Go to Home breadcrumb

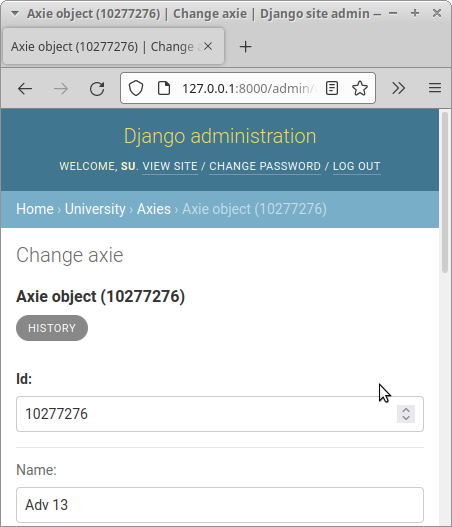click(35, 209)
